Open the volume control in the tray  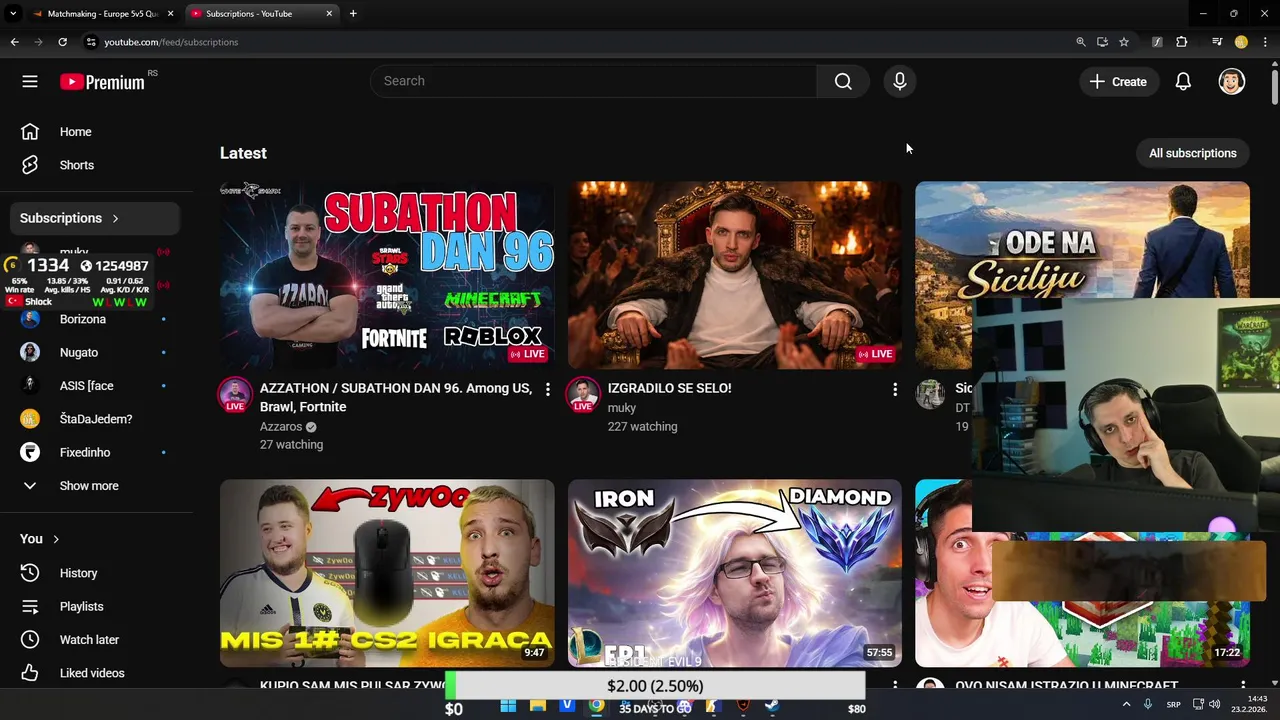(x=1215, y=705)
